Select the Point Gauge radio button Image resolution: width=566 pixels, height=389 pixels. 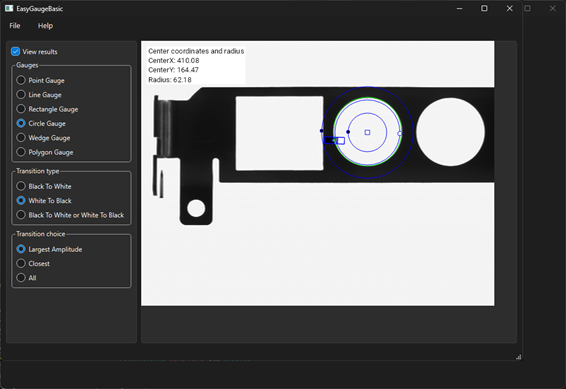pyautogui.click(x=21, y=80)
